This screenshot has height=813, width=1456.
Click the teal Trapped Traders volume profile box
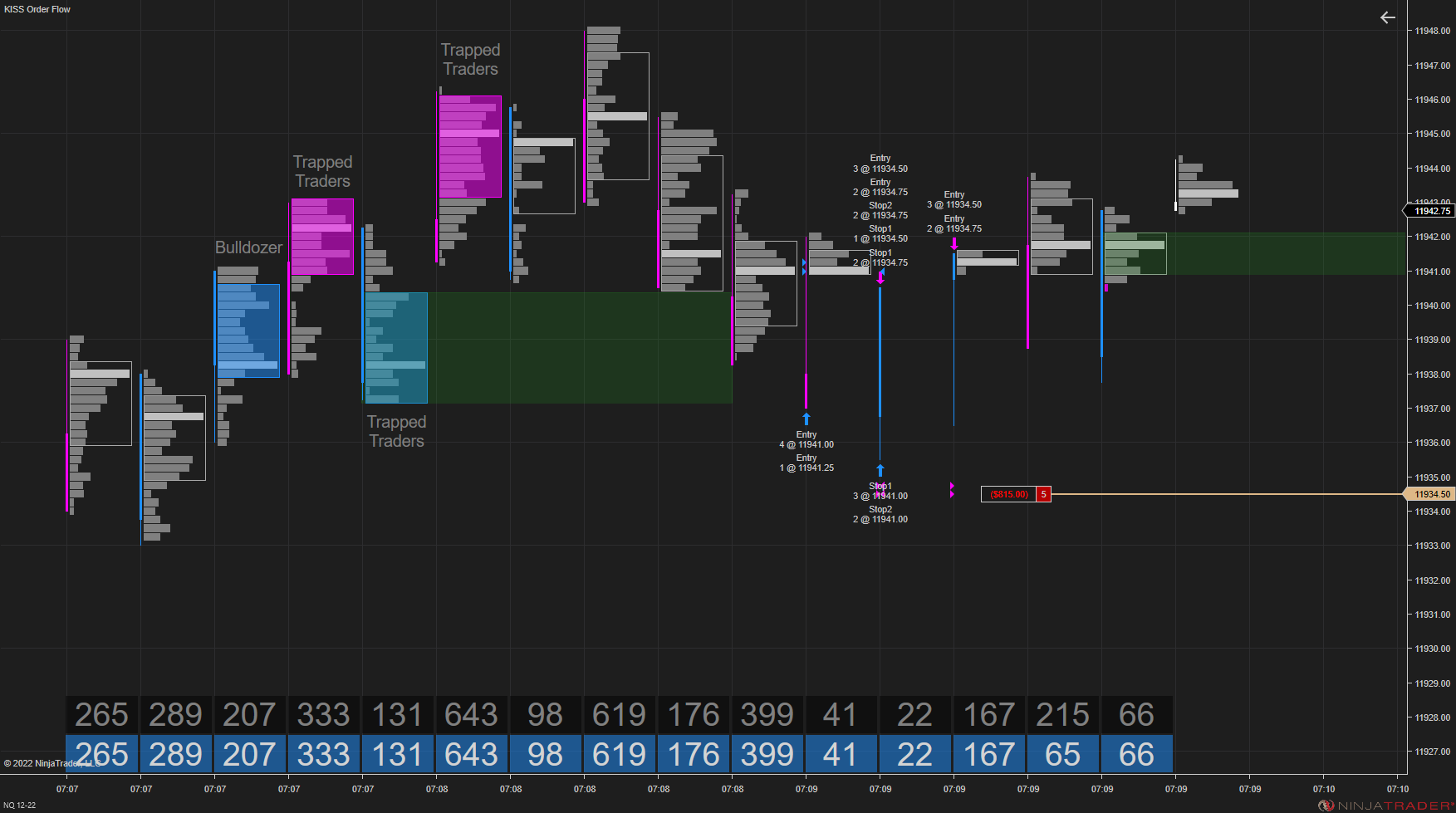tap(396, 348)
